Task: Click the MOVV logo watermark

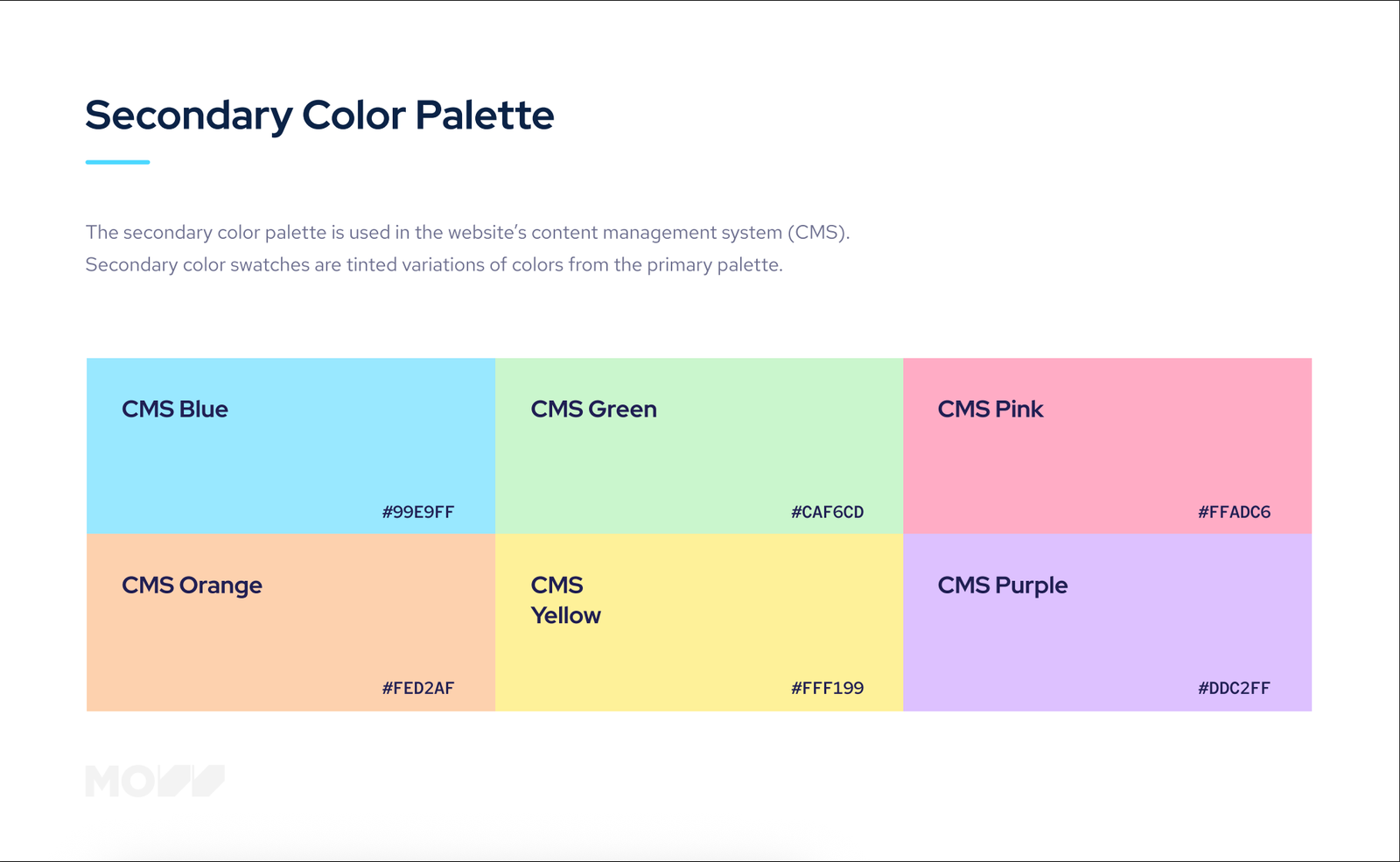Action: click(155, 781)
